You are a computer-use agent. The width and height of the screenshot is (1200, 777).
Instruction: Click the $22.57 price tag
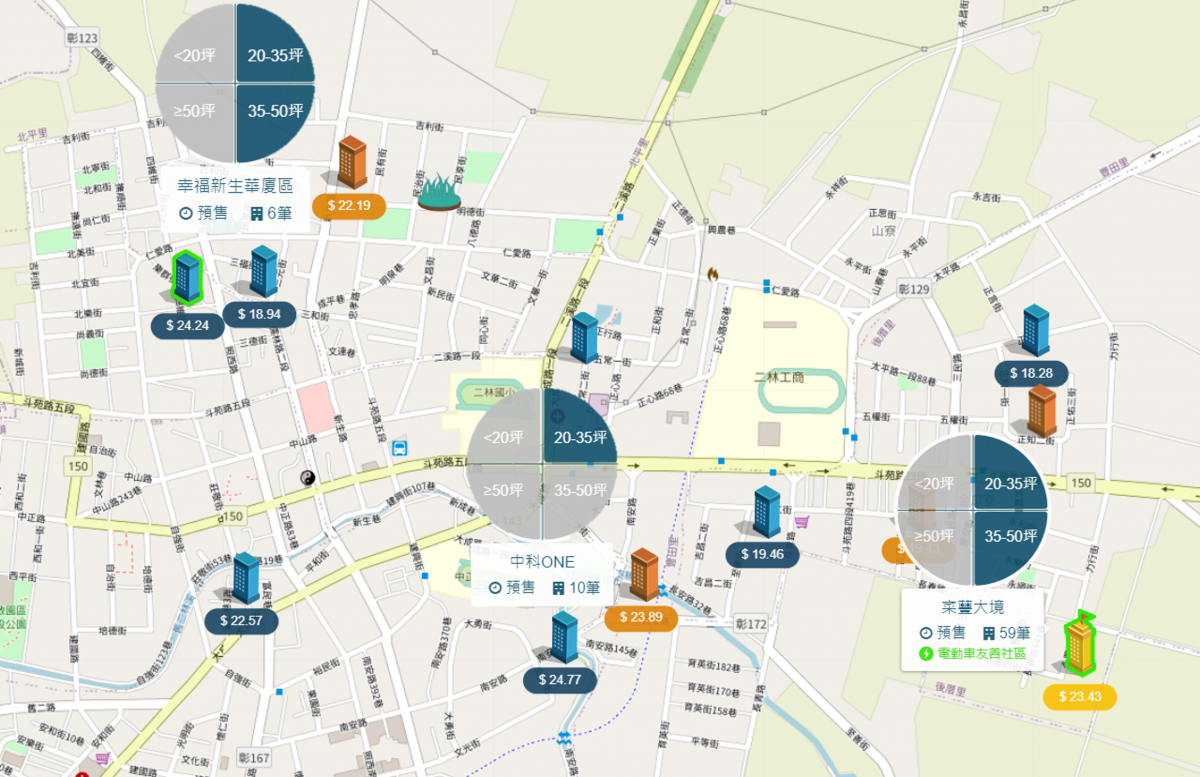point(241,620)
